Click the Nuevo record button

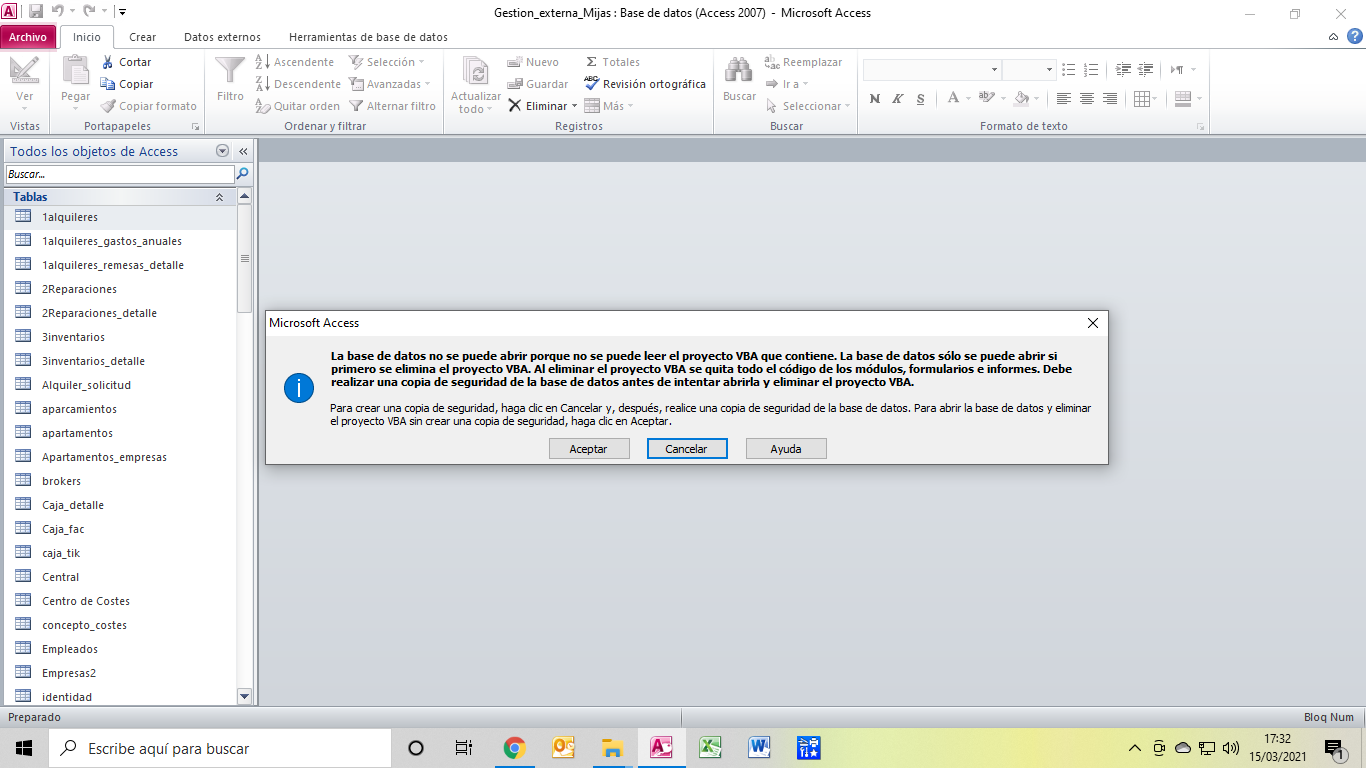point(533,62)
